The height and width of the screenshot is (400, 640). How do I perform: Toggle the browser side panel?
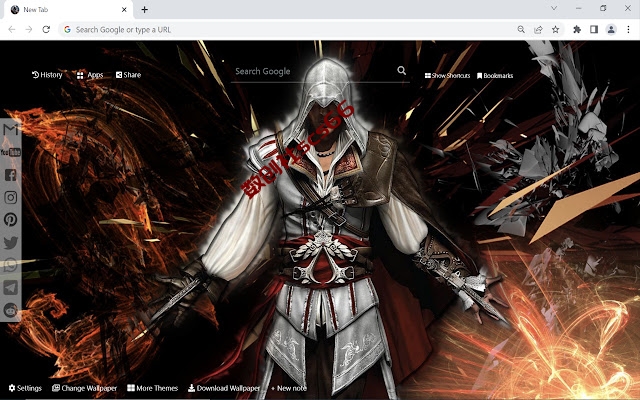click(594, 29)
